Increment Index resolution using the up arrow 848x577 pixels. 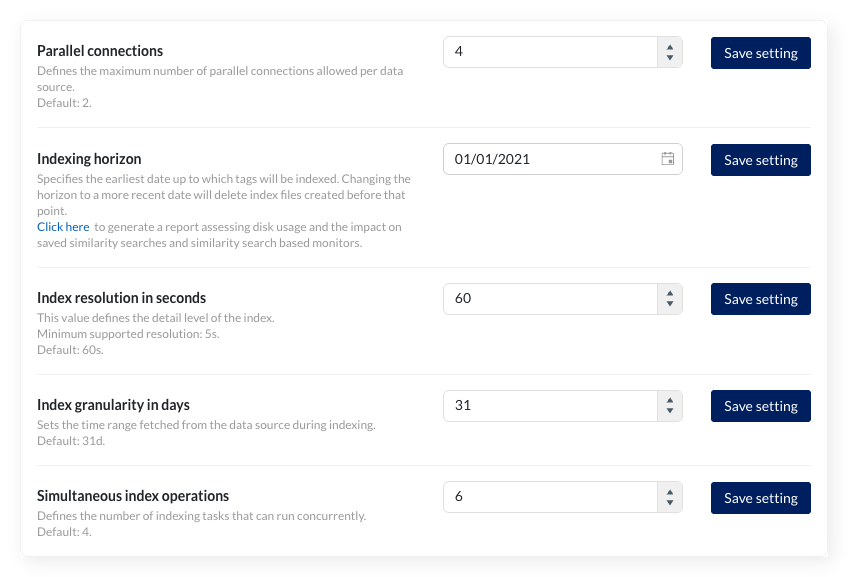click(x=669, y=293)
